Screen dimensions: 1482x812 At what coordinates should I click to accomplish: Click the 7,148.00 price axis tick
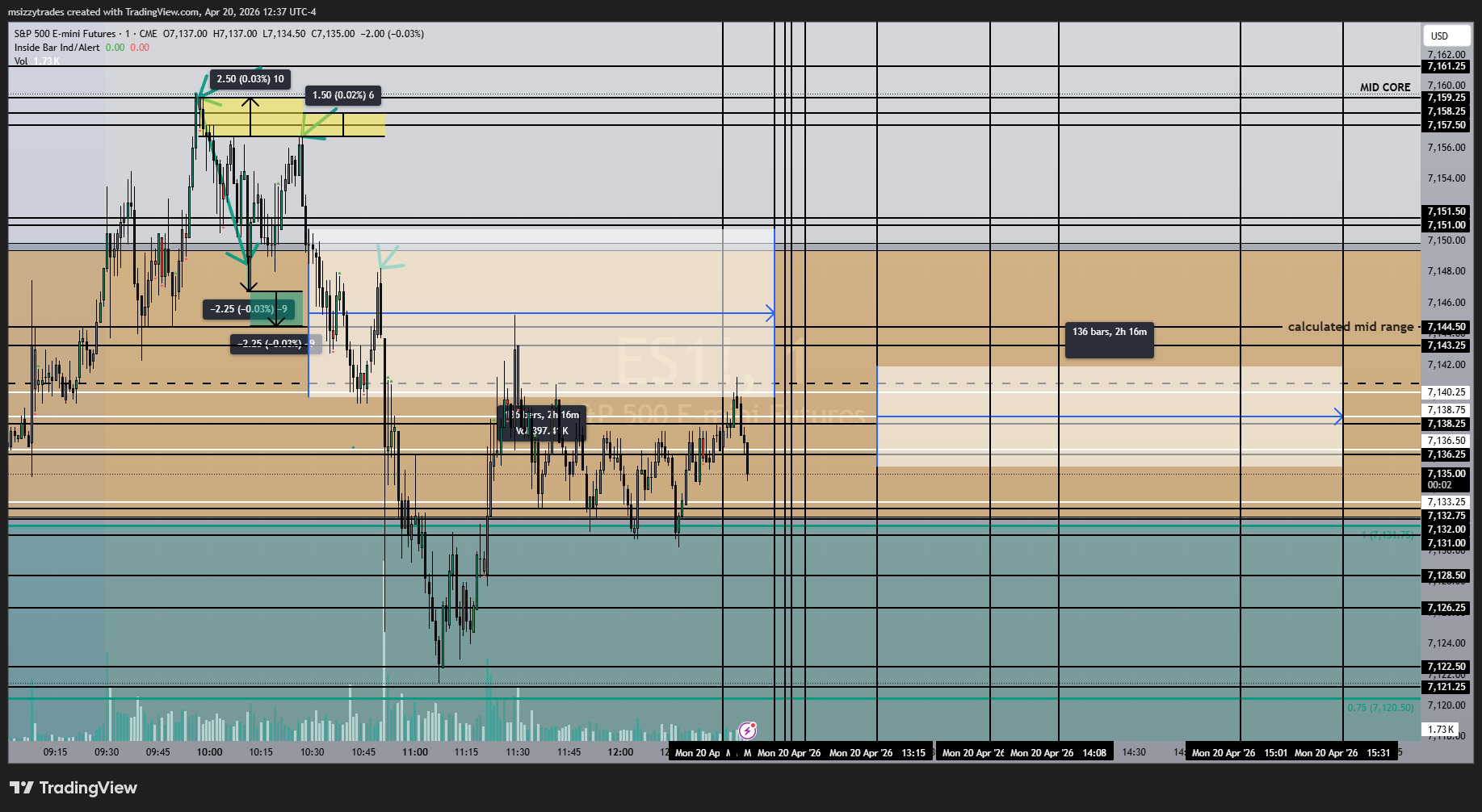1446,271
